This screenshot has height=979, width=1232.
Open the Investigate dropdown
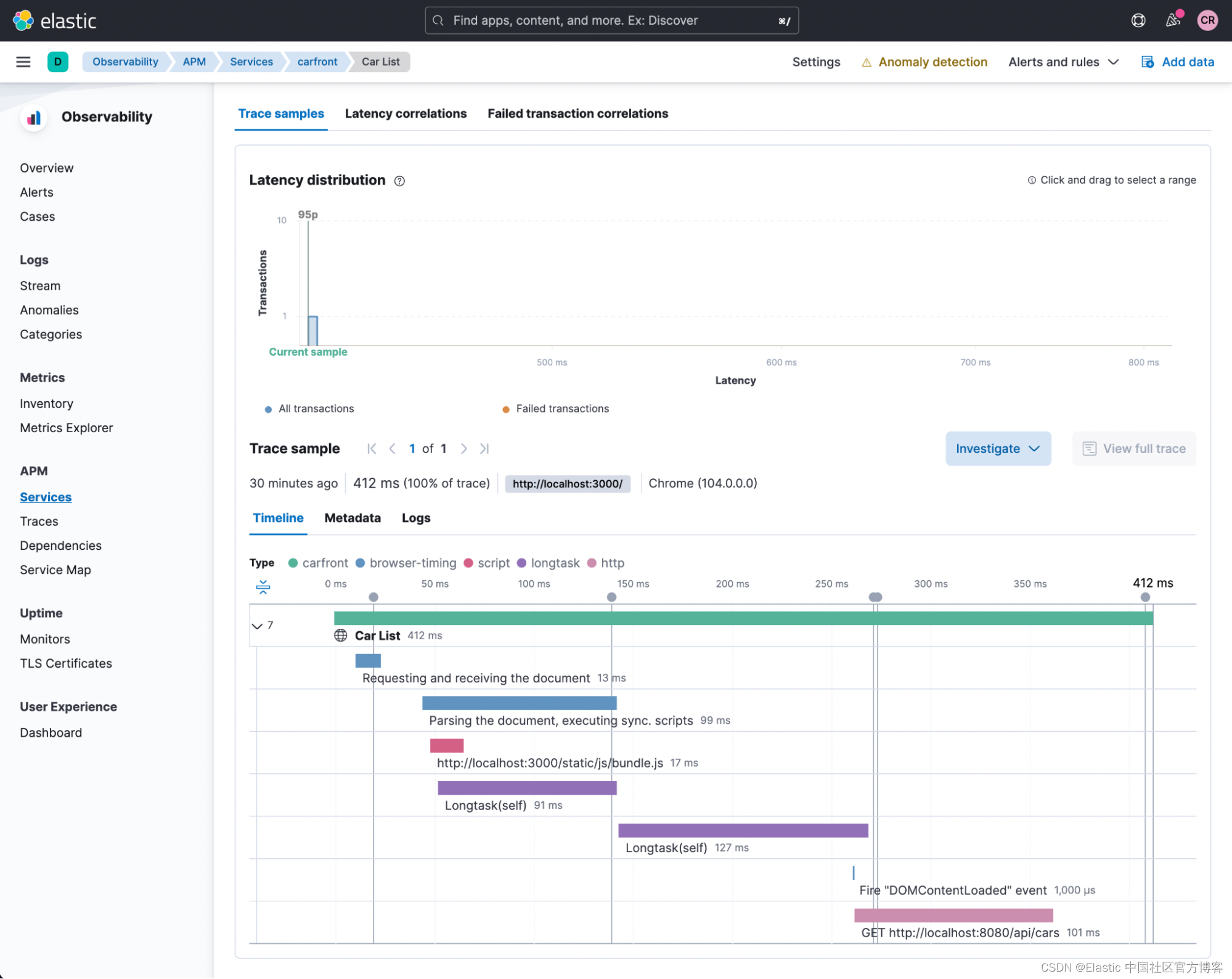click(997, 449)
